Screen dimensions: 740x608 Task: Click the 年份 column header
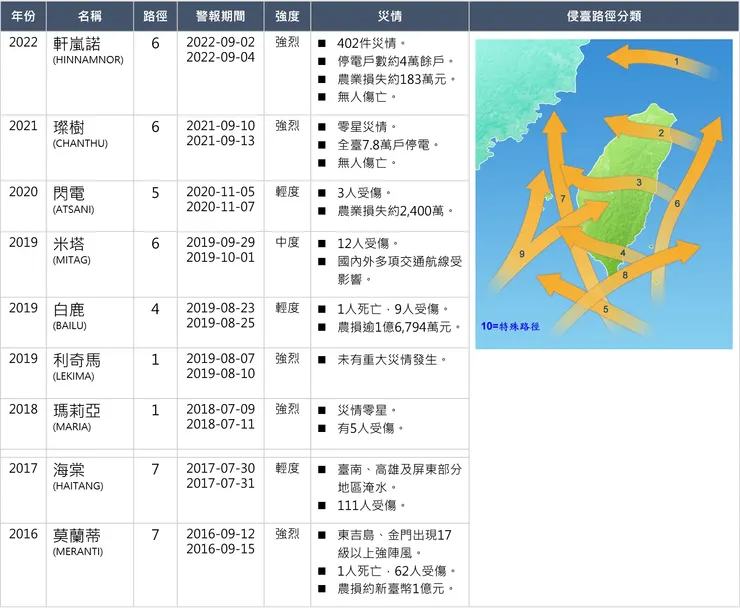coord(23,16)
